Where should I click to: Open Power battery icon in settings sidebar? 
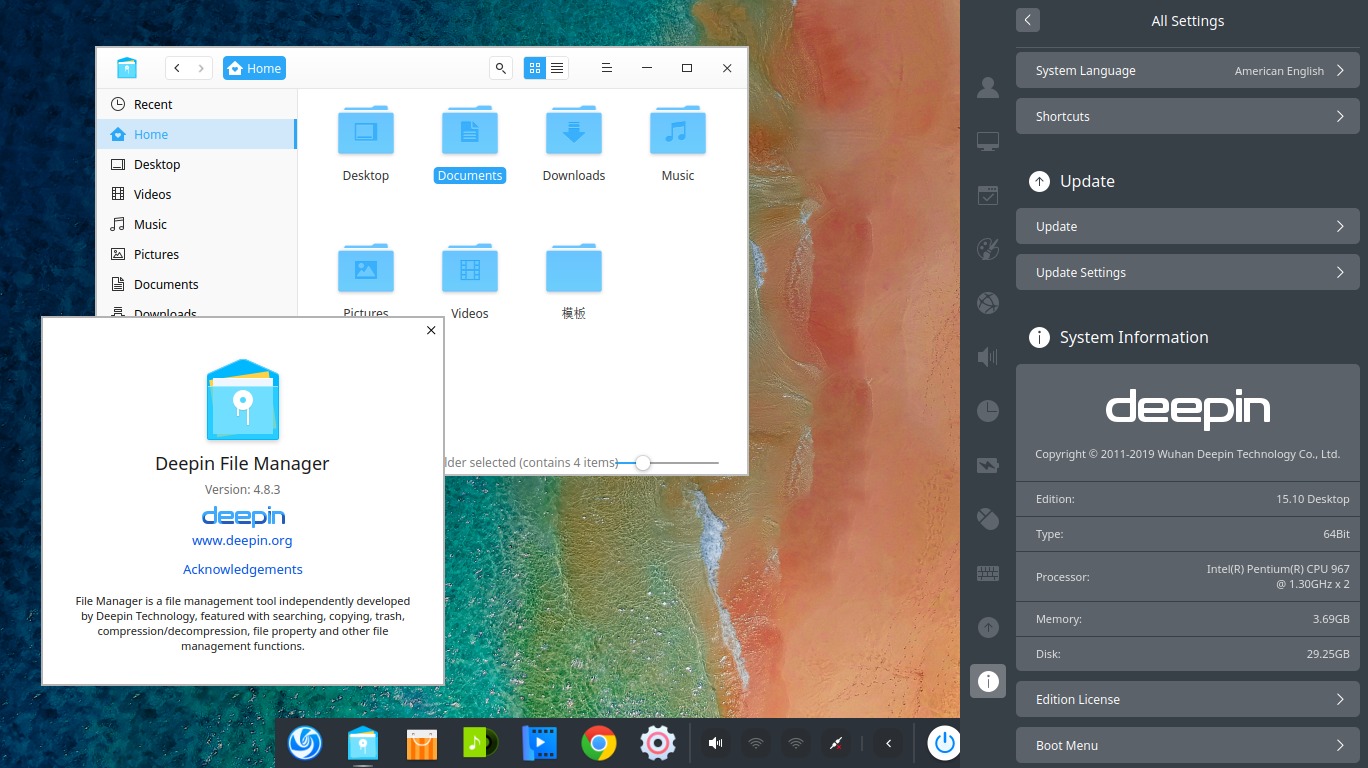click(988, 465)
